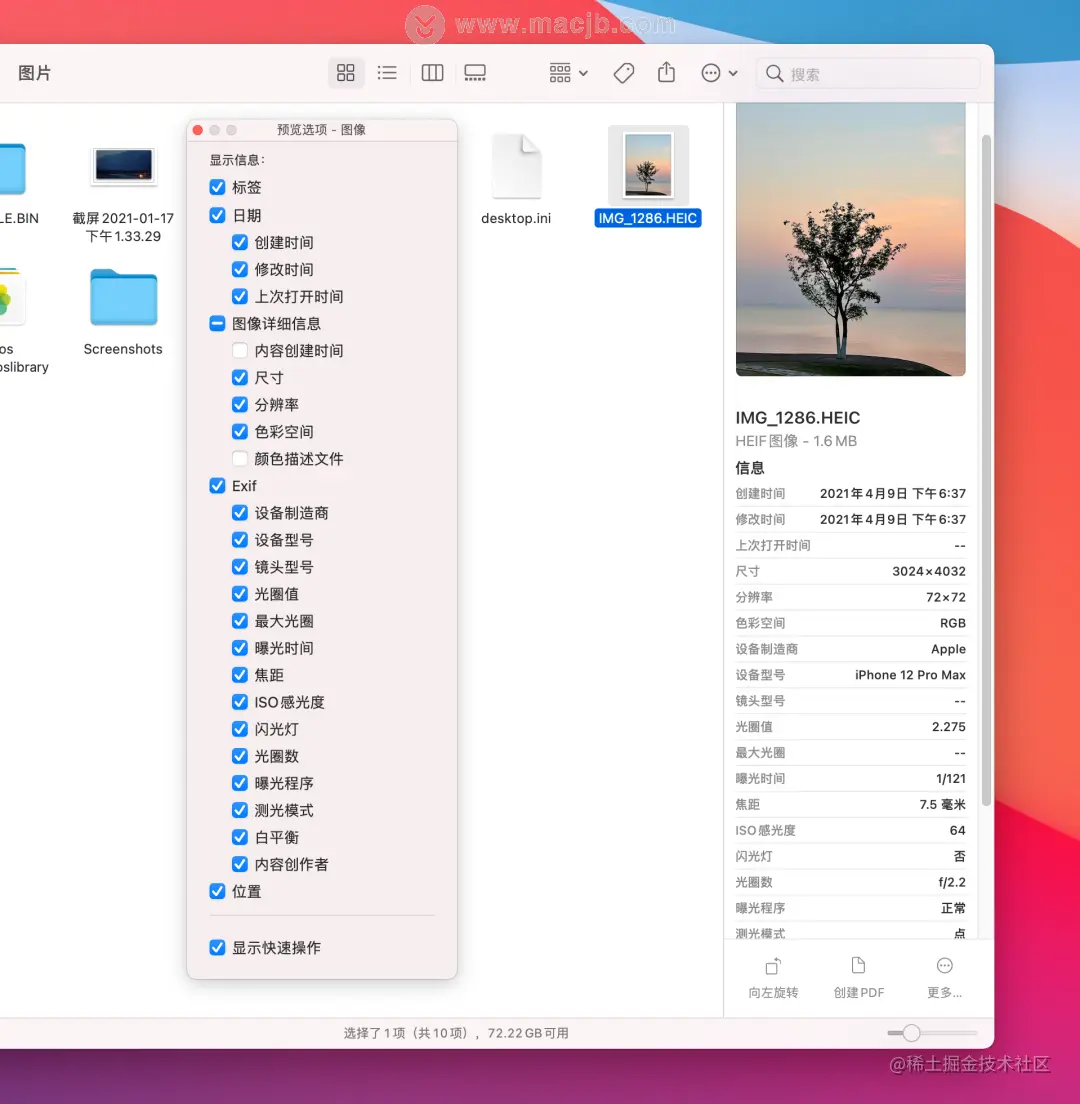Screen dimensions: 1080x1104
Task: Toggle the 分辨率 checkbox
Action: [240, 405]
